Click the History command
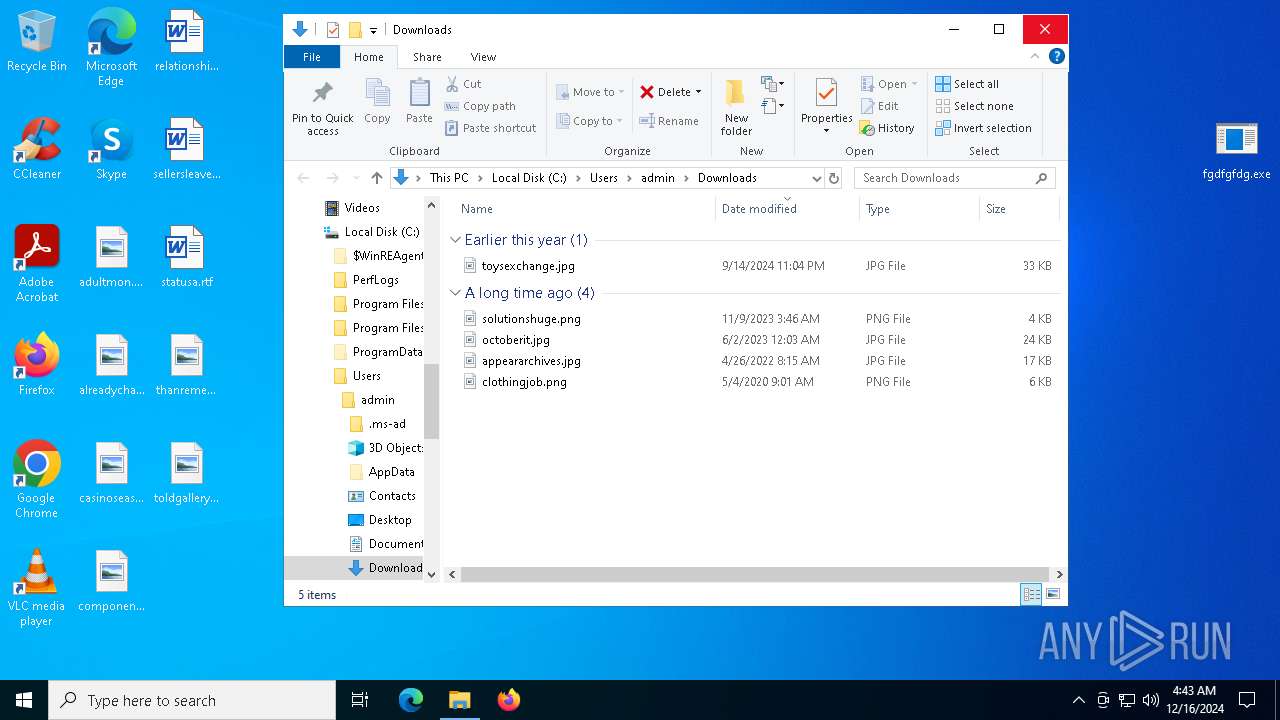1280x720 pixels. point(887,128)
